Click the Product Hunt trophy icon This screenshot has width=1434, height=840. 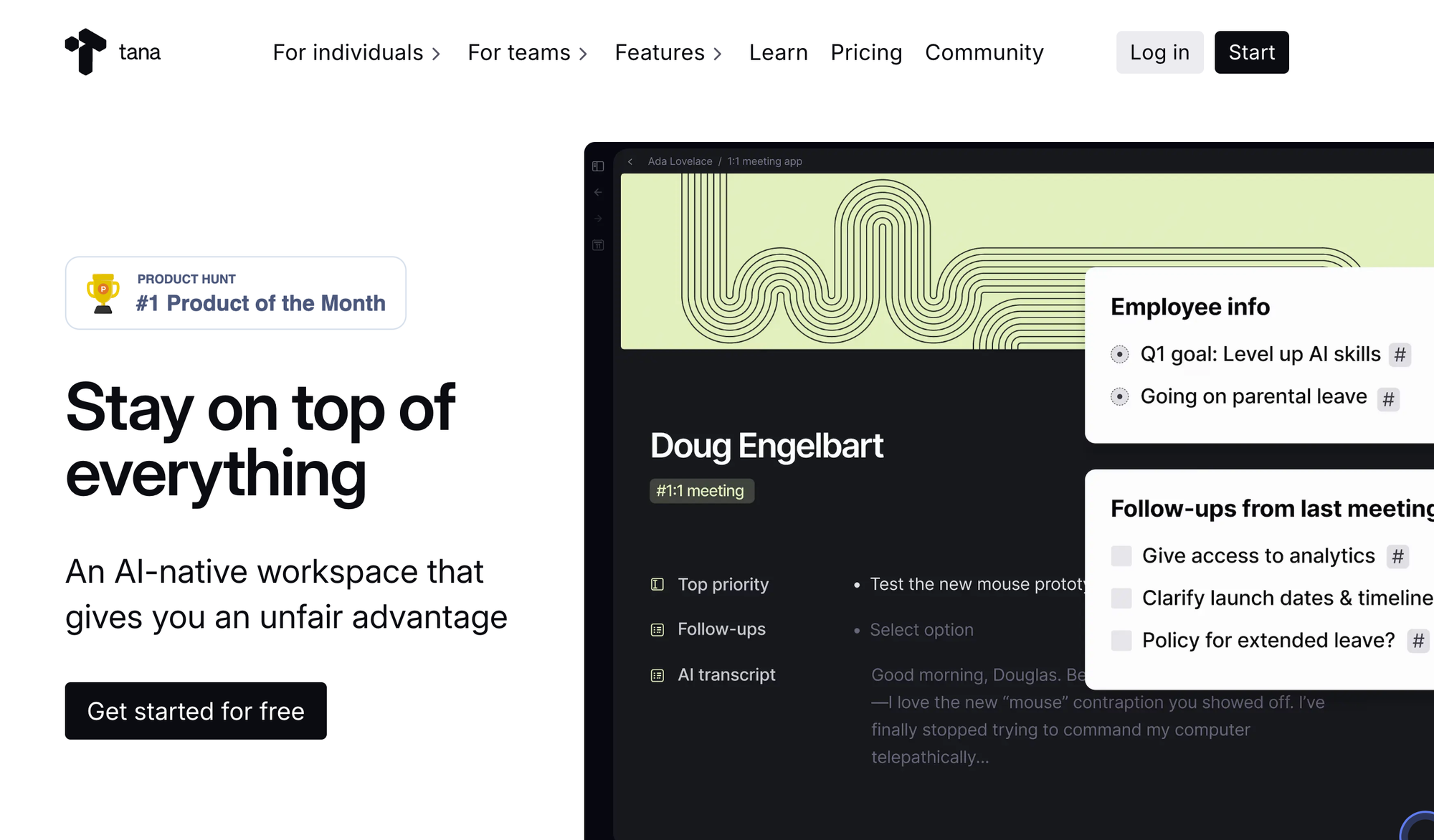click(103, 293)
